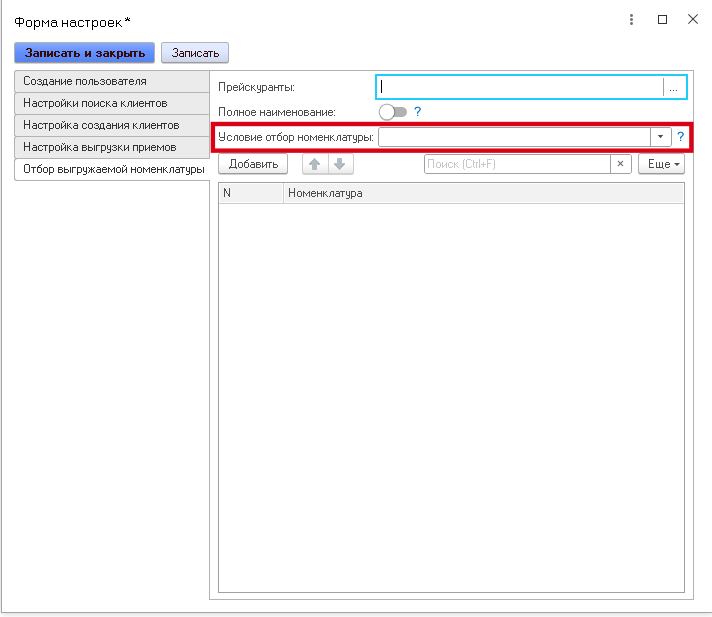The image size is (712, 617).
Task: Click Добавить to add a row
Action: [252, 164]
